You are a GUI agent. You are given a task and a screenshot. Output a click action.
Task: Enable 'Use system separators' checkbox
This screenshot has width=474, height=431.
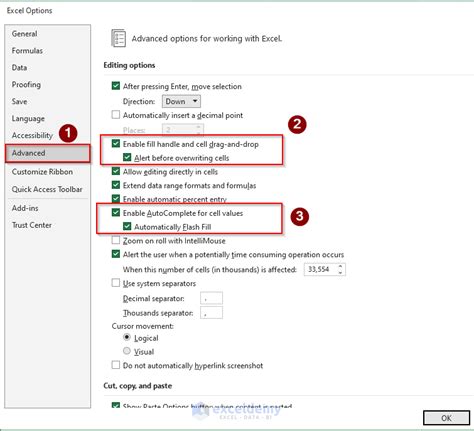pyautogui.click(x=116, y=283)
